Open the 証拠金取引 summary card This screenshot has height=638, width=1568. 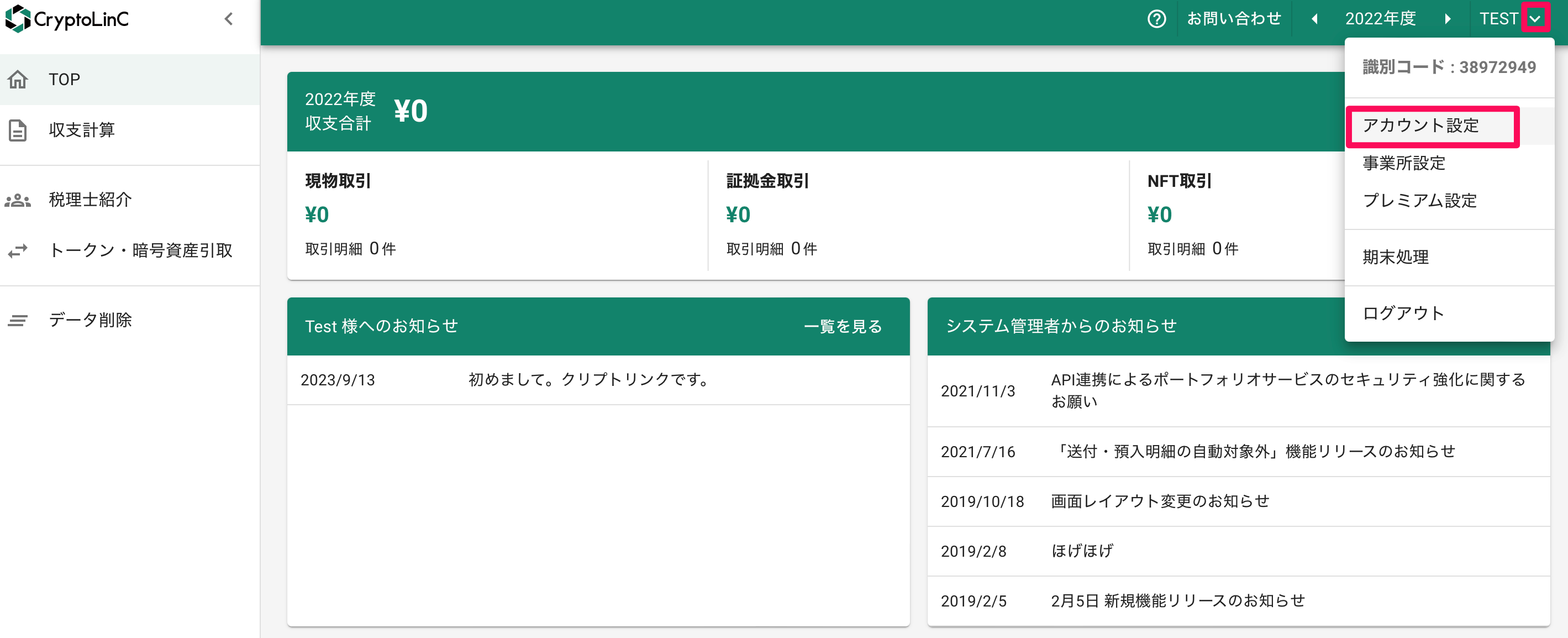(918, 215)
